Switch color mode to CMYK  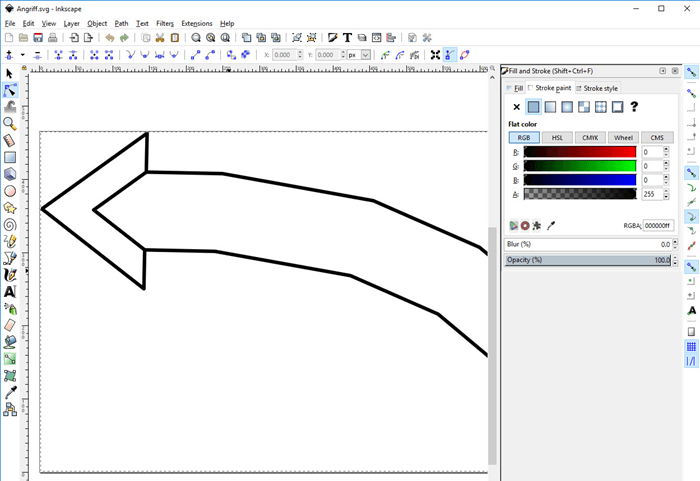click(590, 138)
